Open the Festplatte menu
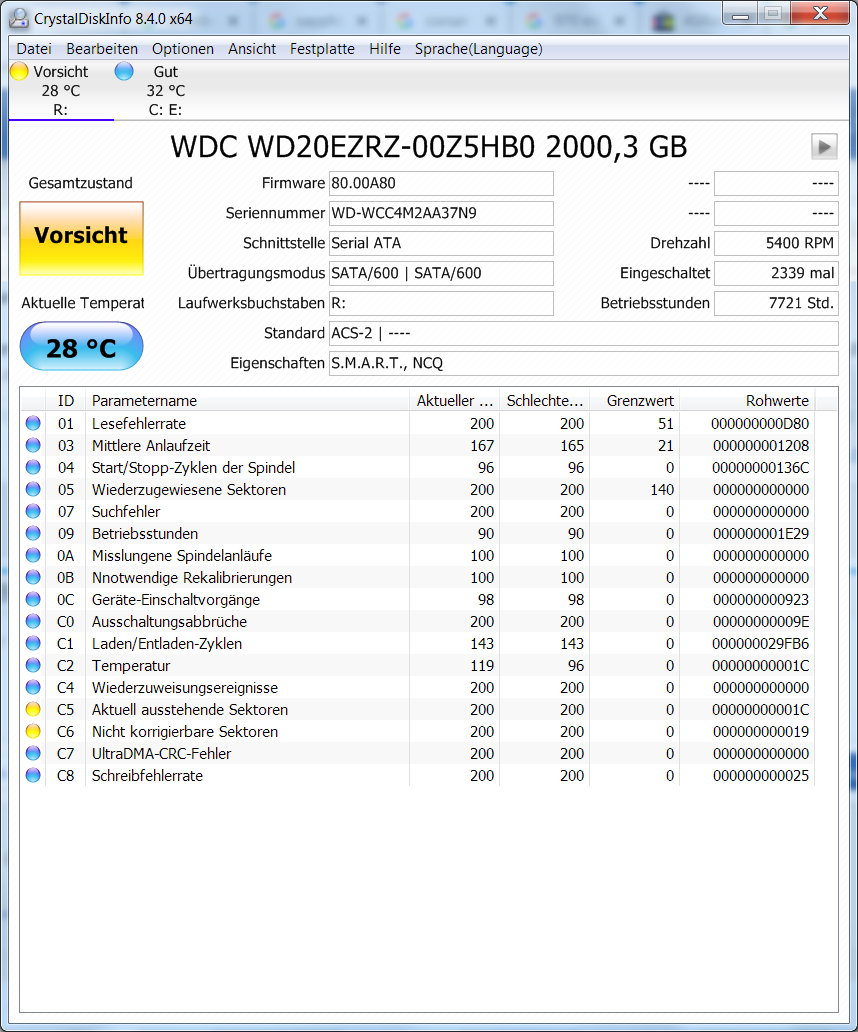This screenshot has width=858, height=1032. [x=322, y=49]
